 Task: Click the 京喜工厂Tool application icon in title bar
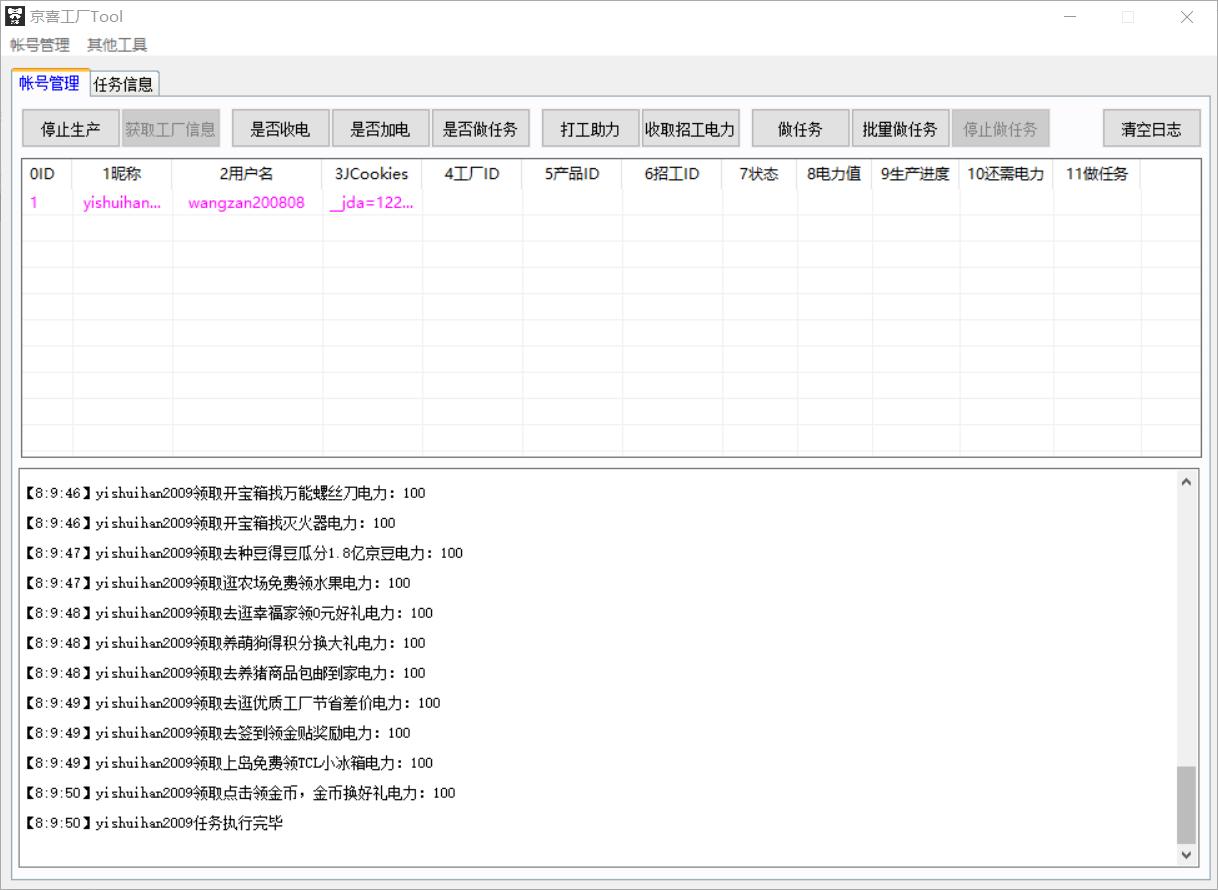(x=14, y=16)
